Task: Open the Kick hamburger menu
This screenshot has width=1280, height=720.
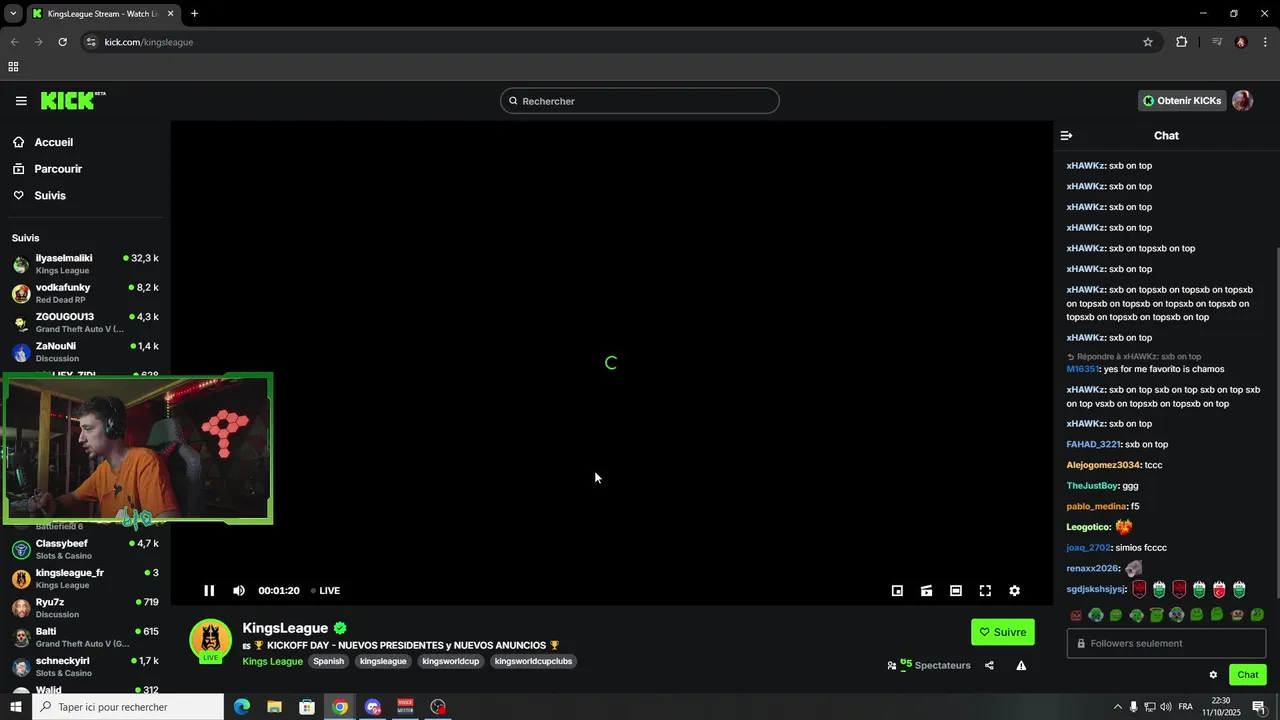Action: click(21, 101)
